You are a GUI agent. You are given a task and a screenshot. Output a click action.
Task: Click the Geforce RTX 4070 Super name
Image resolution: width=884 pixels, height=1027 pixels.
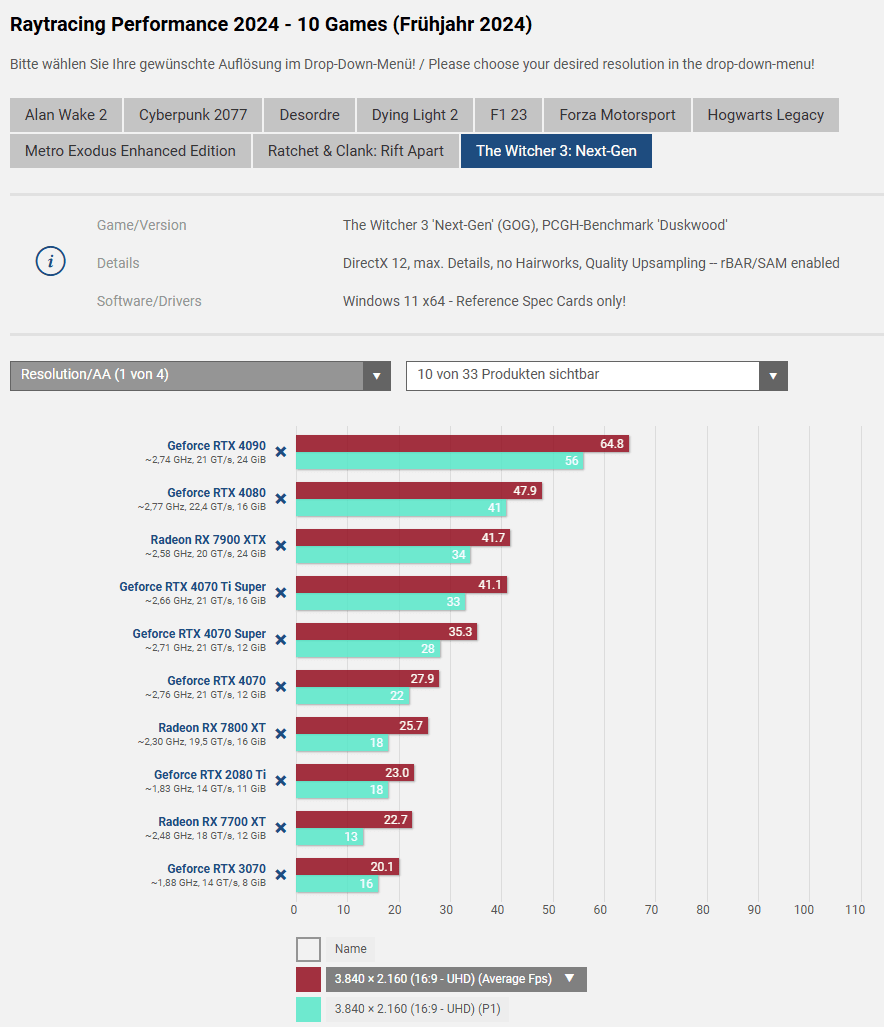199,633
